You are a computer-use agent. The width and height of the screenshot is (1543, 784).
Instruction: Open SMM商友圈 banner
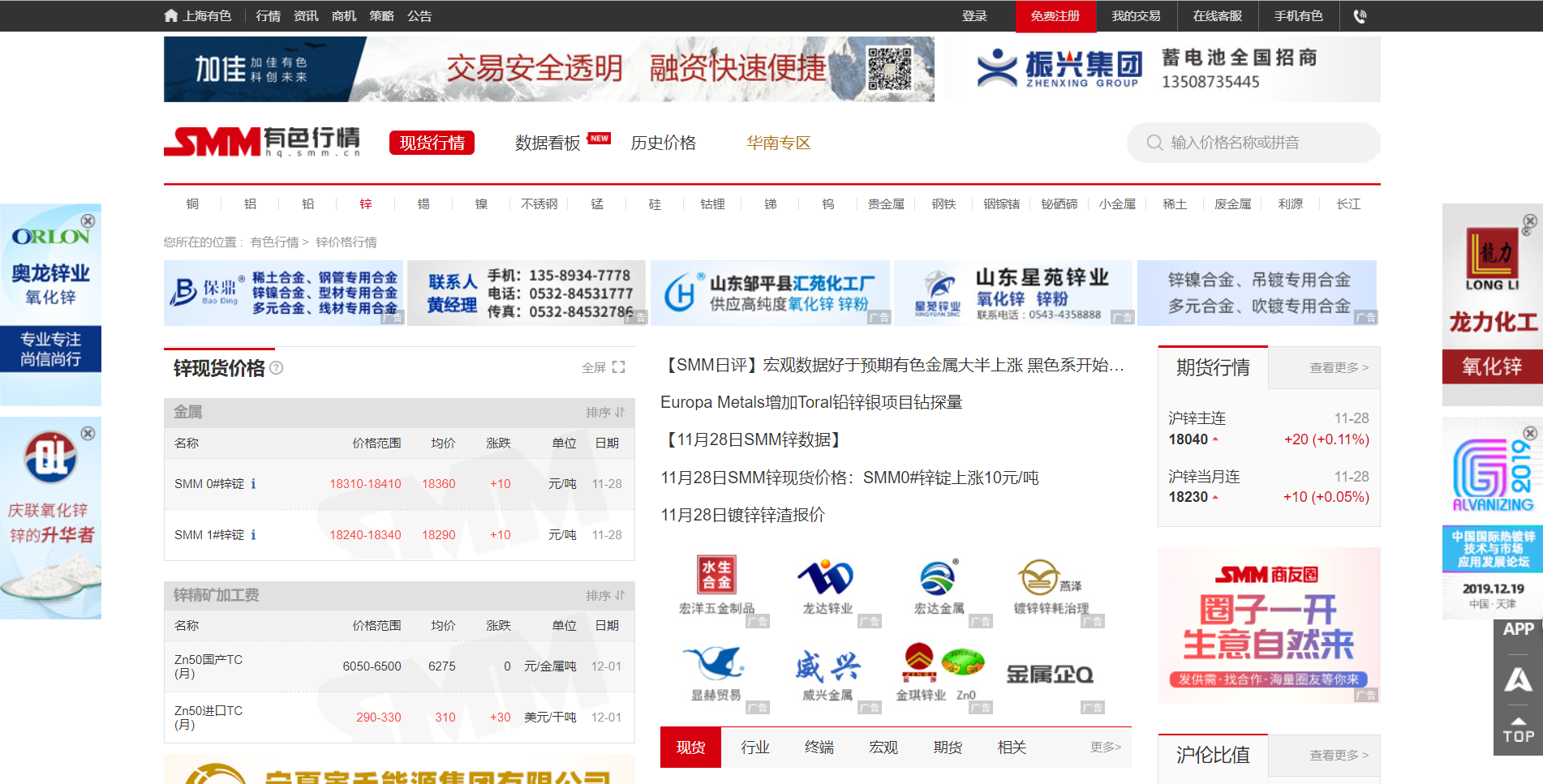pyautogui.click(x=1269, y=625)
